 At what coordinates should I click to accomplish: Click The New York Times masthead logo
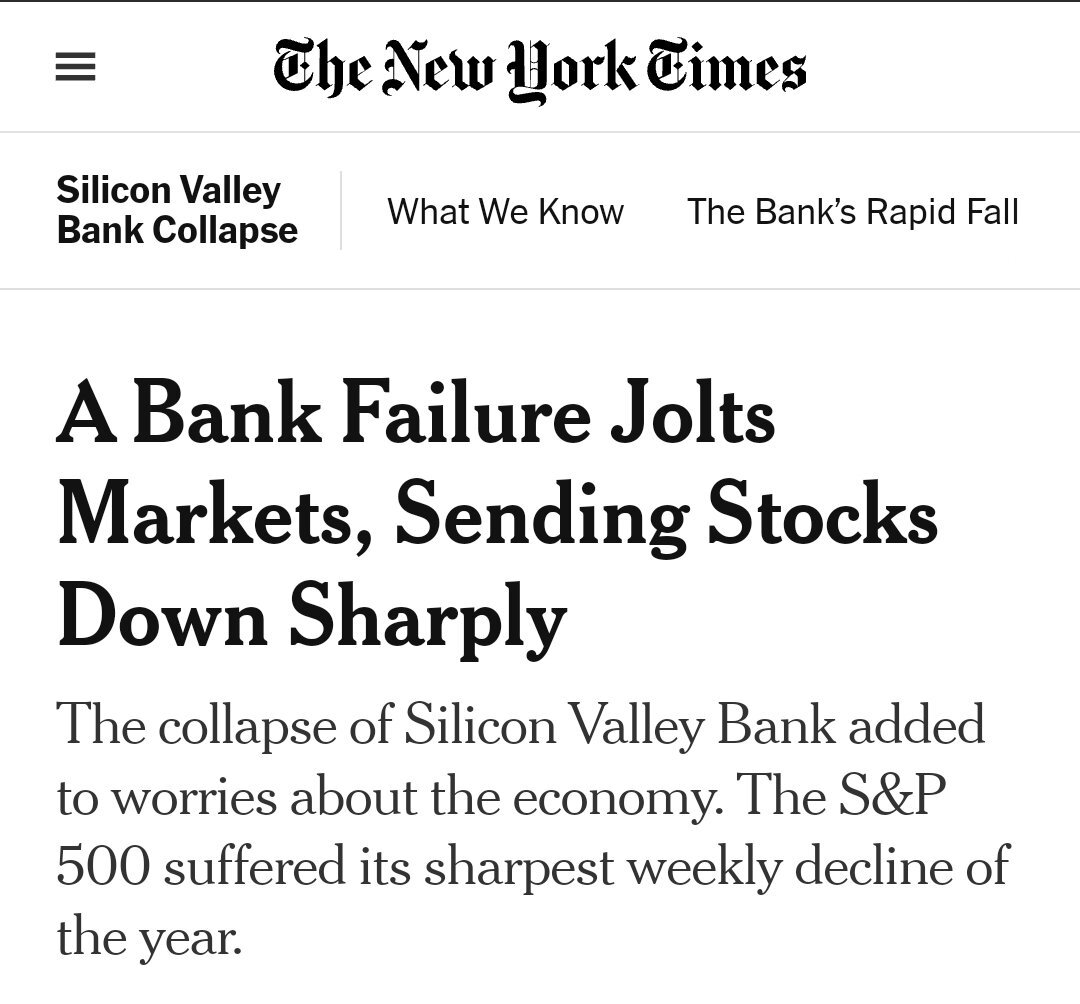[540, 68]
